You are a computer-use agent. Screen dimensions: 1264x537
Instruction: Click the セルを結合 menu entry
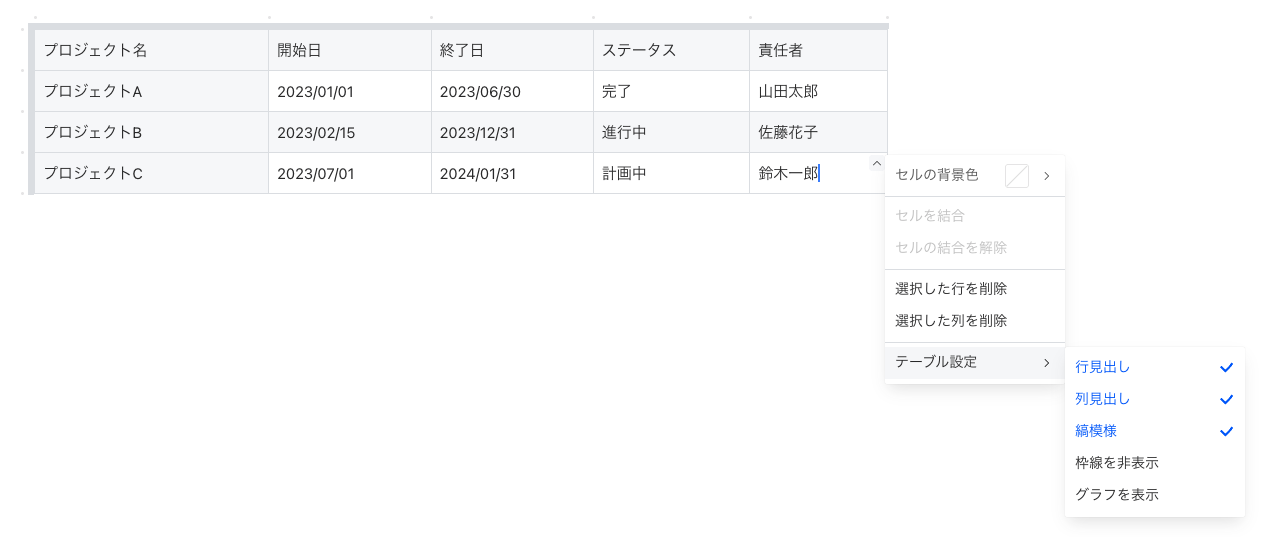(930, 216)
